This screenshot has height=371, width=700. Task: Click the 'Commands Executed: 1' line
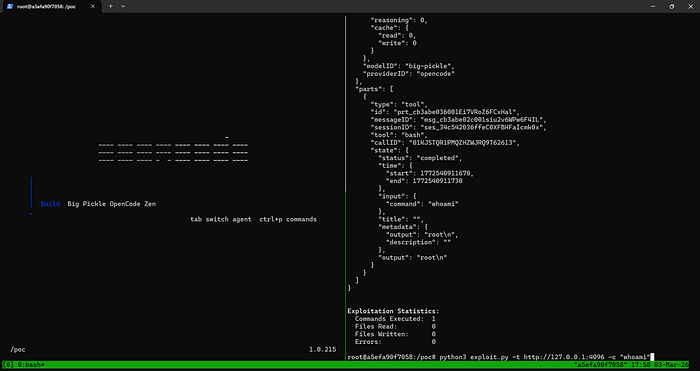pyautogui.click(x=395, y=319)
